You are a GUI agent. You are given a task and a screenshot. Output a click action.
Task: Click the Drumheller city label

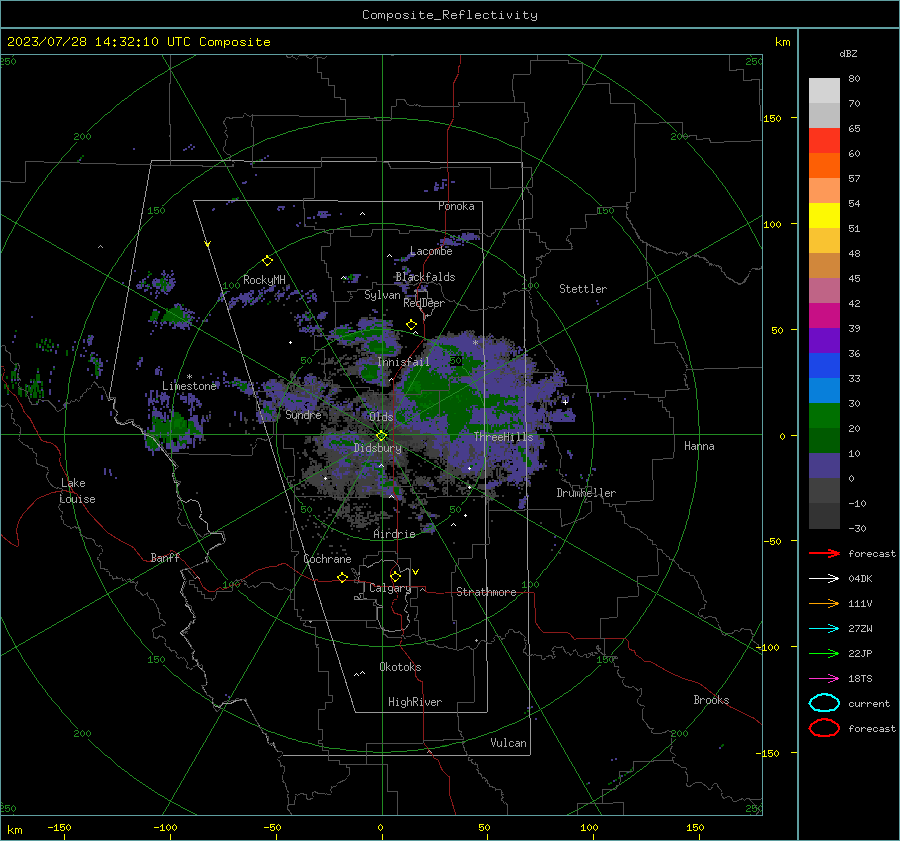point(586,493)
